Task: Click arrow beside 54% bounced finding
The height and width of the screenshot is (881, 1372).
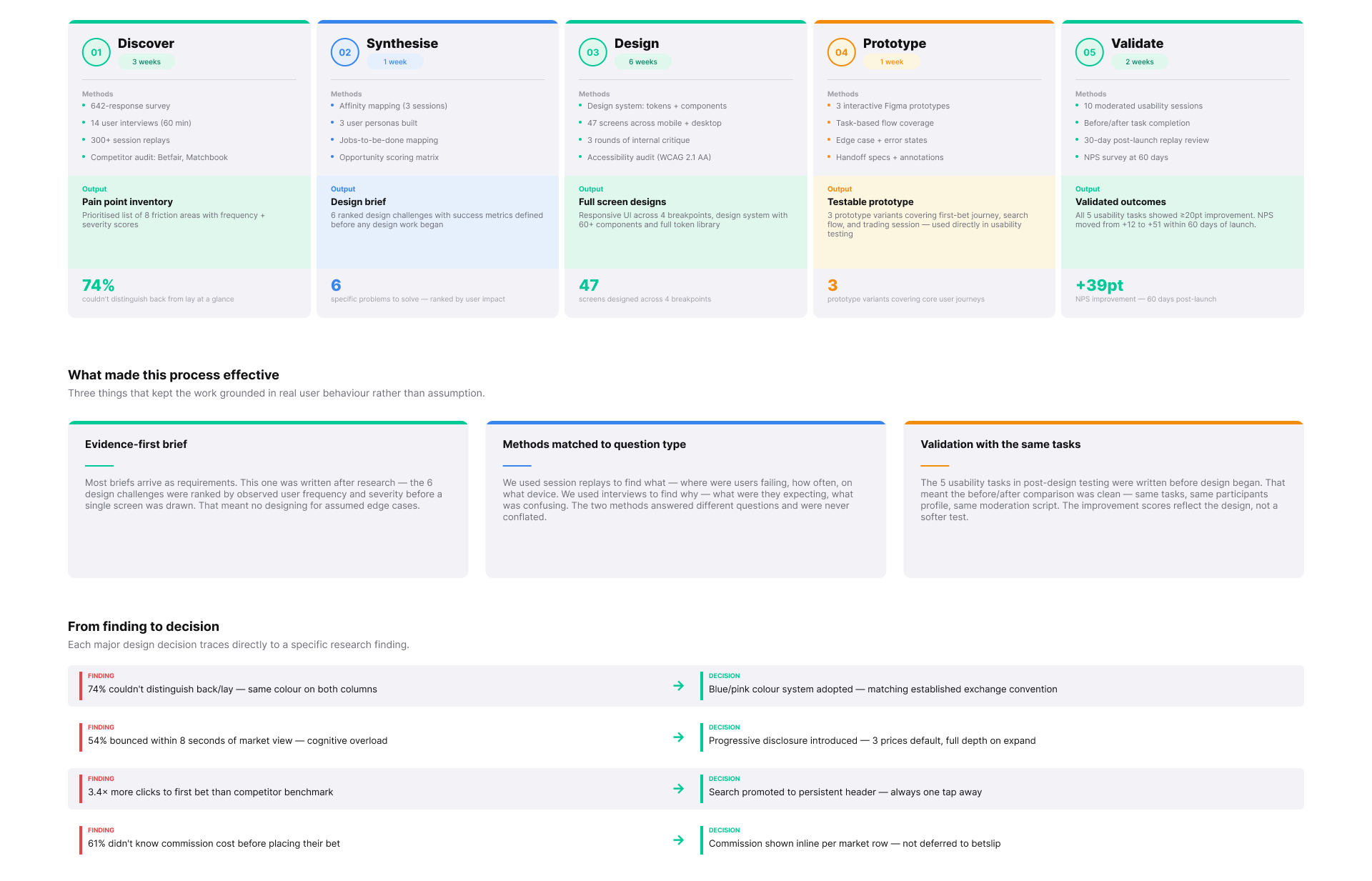Action: point(678,737)
